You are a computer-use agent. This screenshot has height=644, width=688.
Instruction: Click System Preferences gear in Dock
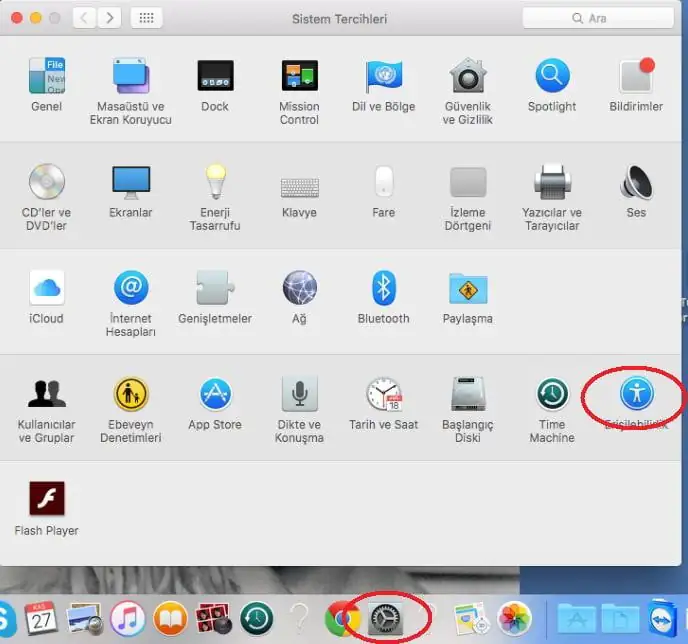click(384, 619)
